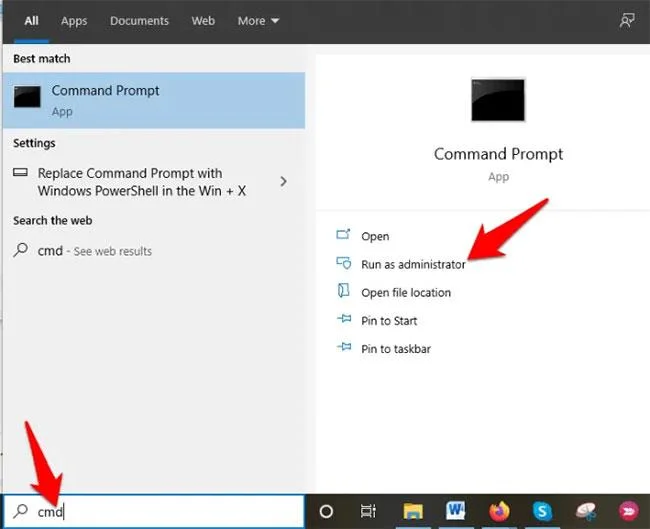Click the Pin to taskbar pin icon
Screen dimensions: 650x529
click(x=344, y=347)
